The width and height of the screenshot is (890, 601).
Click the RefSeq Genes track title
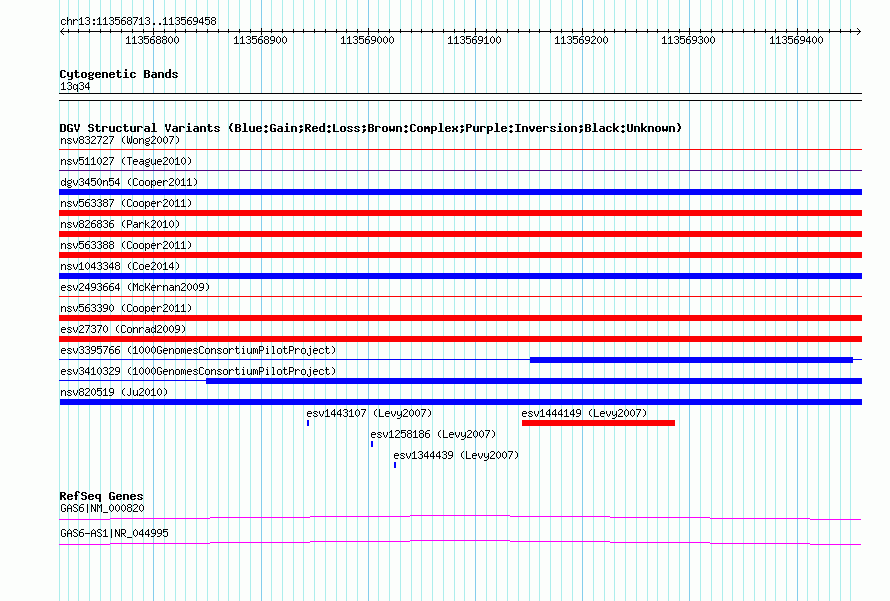(x=101, y=496)
